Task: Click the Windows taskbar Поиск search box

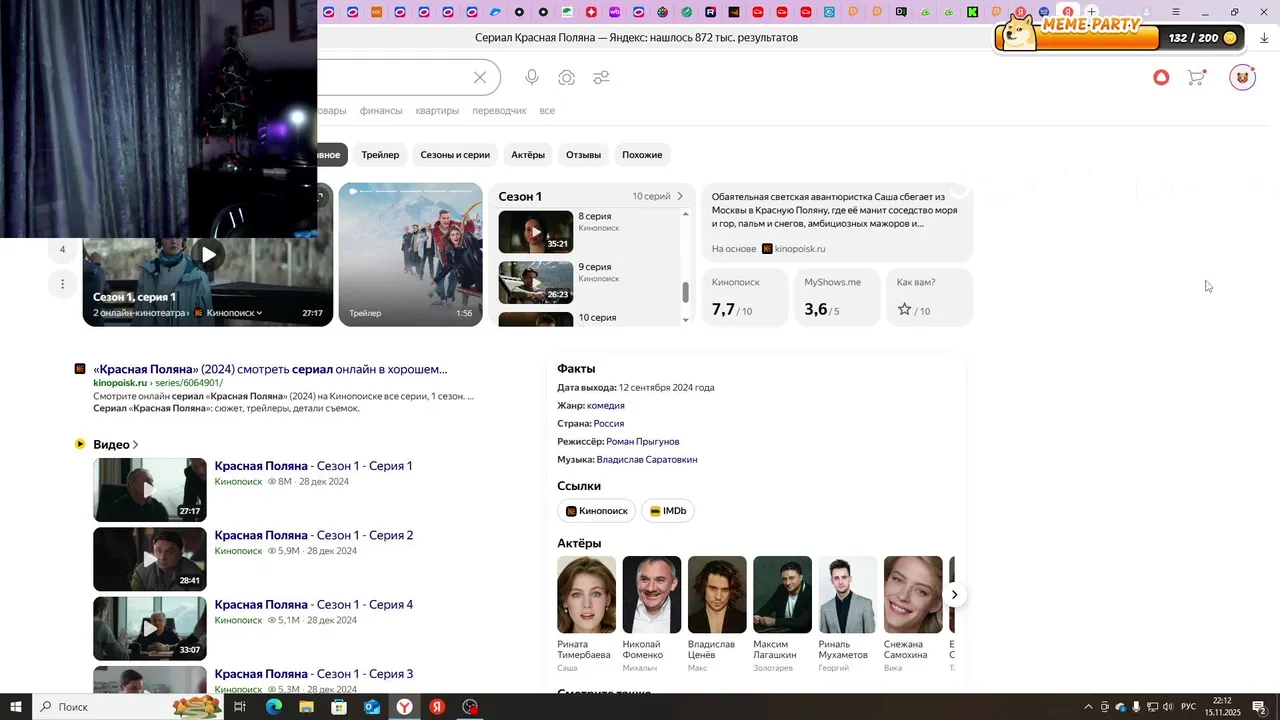Action: coord(130,707)
